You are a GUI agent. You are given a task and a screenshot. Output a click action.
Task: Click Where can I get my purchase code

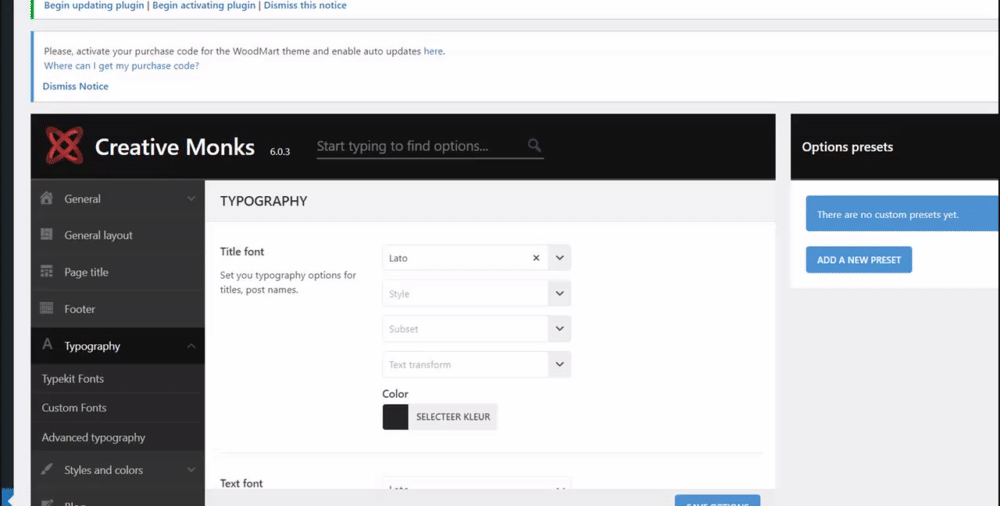click(121, 66)
